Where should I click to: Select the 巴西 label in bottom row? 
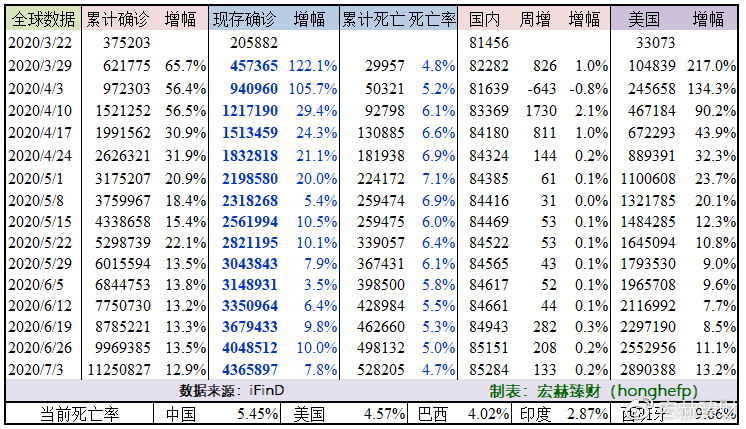click(x=432, y=414)
